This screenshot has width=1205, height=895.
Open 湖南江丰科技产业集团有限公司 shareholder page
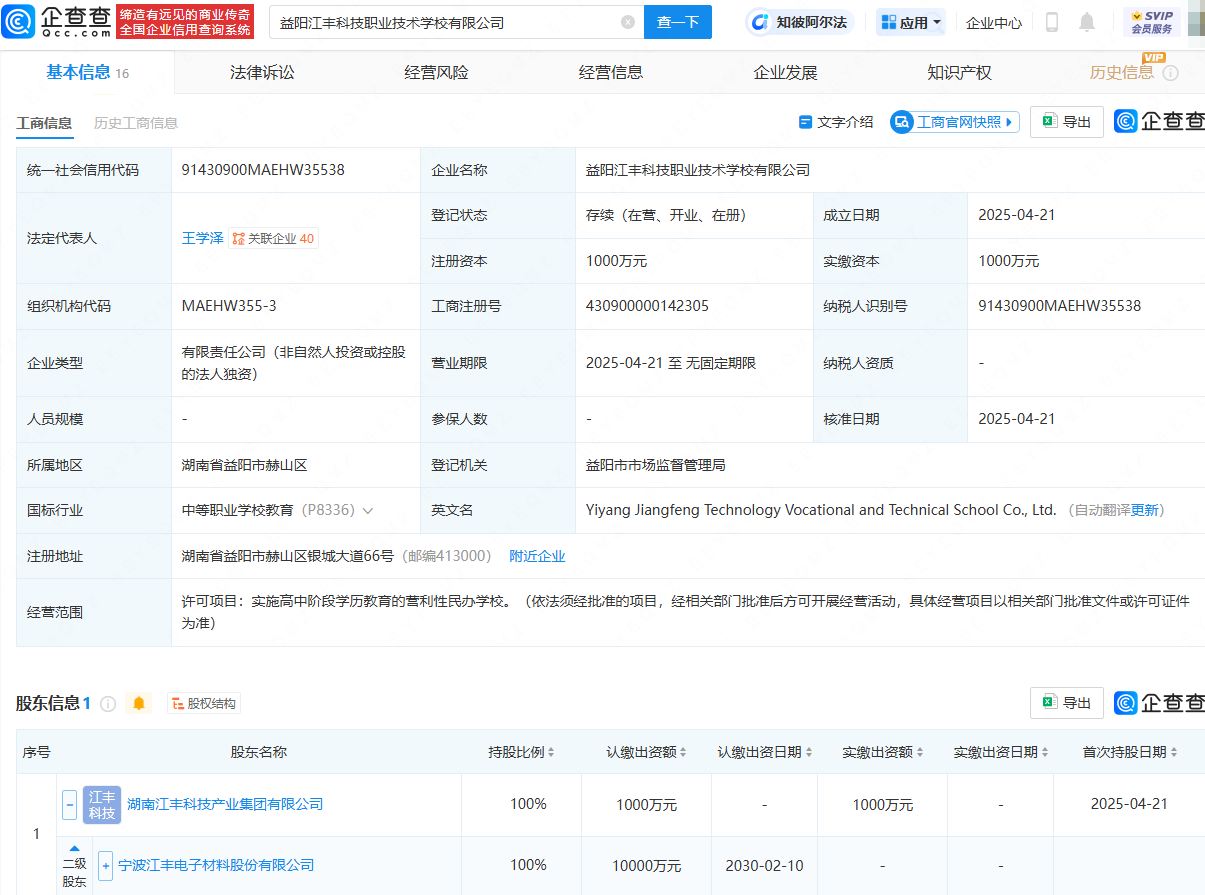(x=225, y=804)
